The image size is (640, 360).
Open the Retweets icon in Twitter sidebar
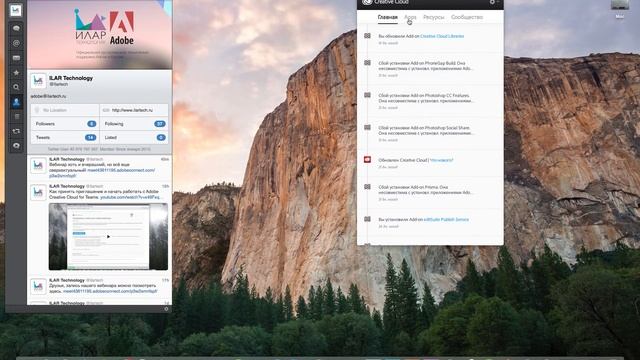[16, 131]
